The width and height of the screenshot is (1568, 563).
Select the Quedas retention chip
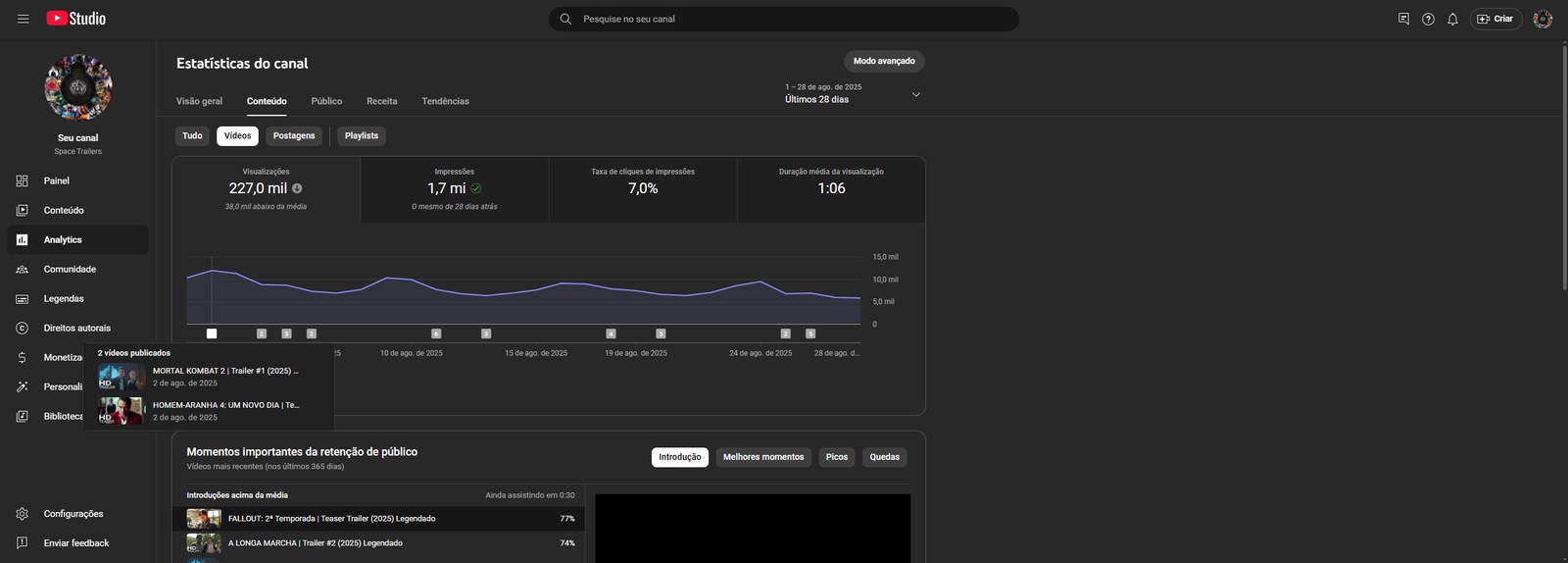click(x=885, y=457)
